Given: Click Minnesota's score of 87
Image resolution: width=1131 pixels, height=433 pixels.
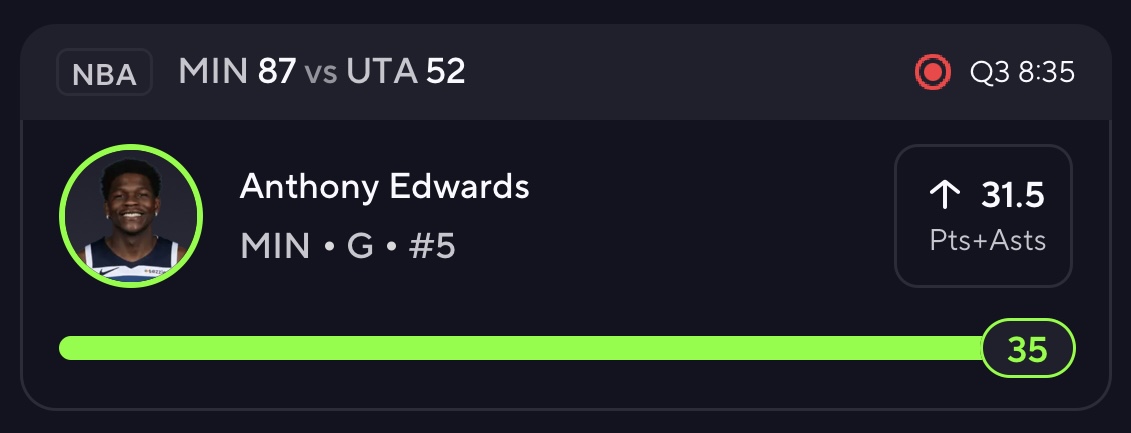Looking at the screenshot, I should [277, 72].
